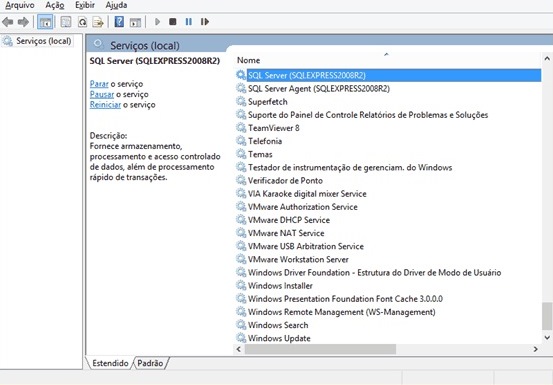Select the Superfetch service
This screenshot has width=553, height=385.
point(388,102)
